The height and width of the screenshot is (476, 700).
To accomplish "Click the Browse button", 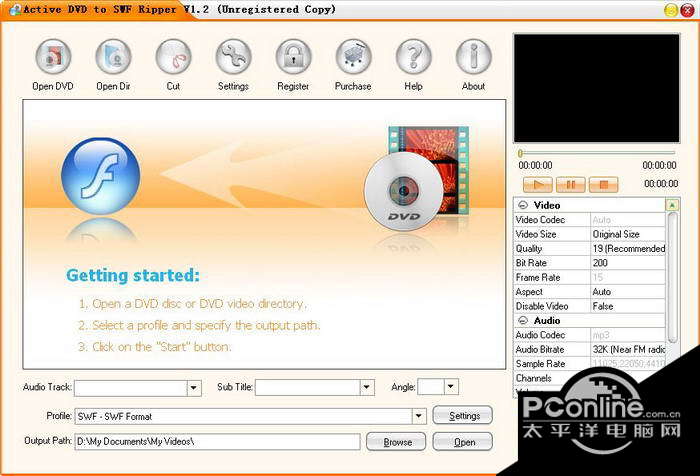I will [396, 442].
